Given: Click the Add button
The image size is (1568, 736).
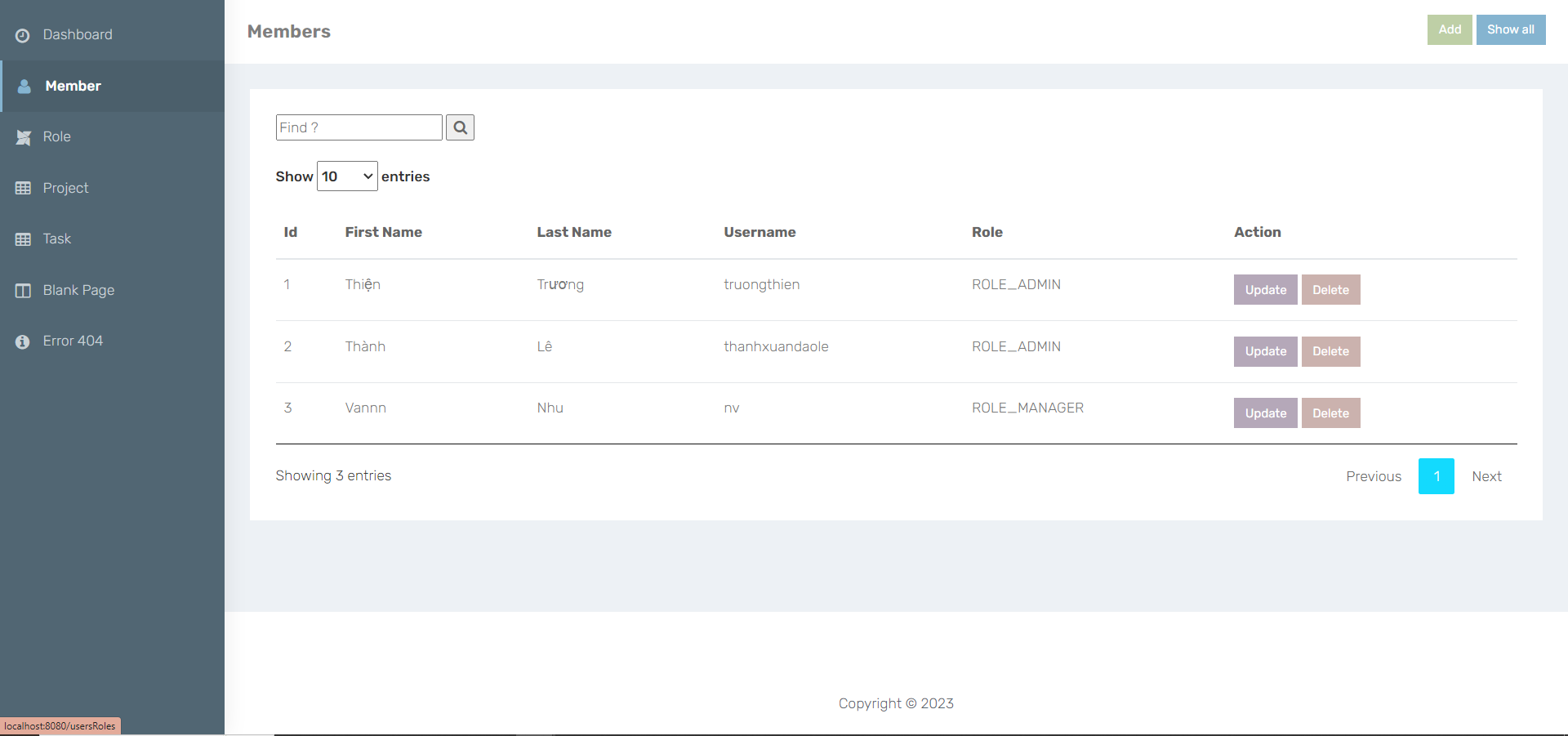Looking at the screenshot, I should click(x=1449, y=29).
